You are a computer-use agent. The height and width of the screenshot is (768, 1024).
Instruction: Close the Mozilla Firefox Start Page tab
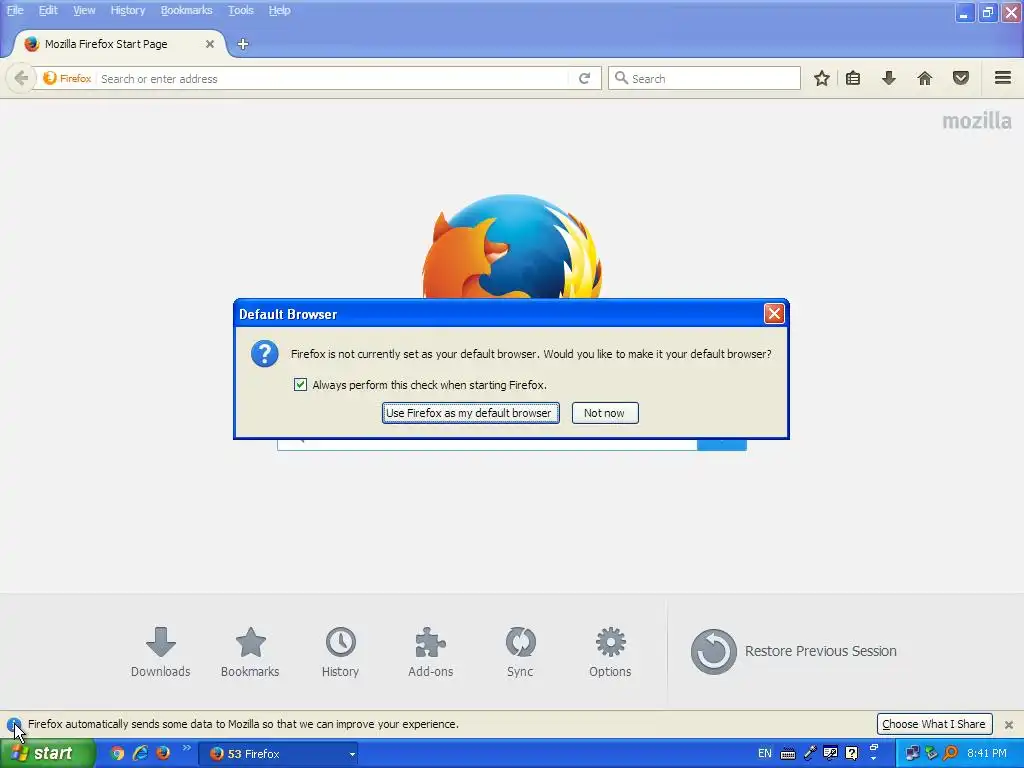210,44
